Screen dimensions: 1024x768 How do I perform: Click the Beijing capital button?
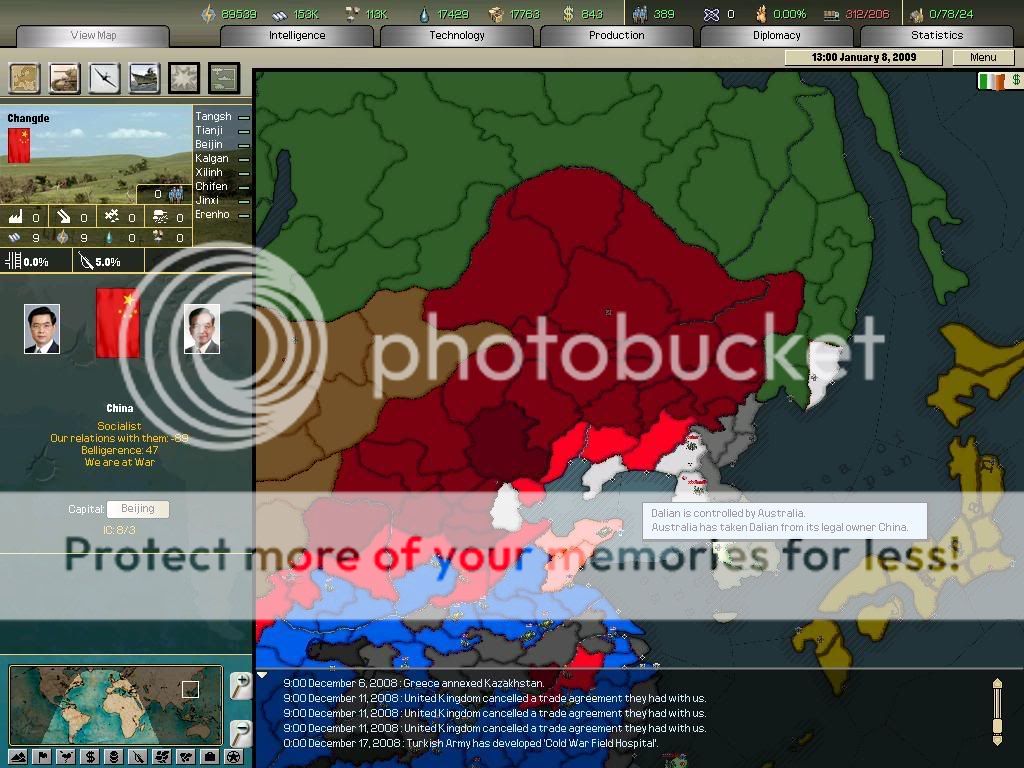click(138, 509)
